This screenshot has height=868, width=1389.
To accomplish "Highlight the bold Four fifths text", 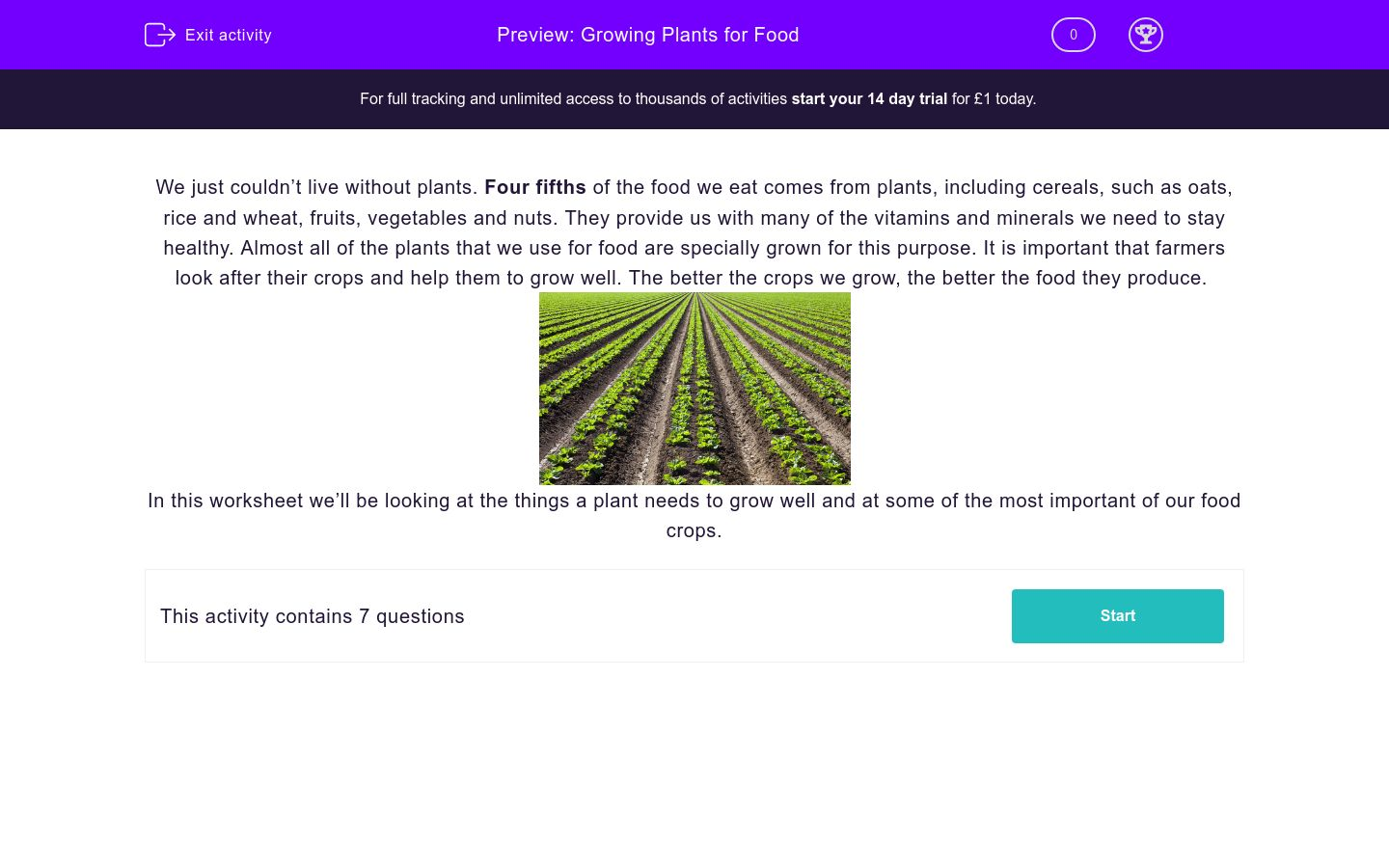I will [x=535, y=187].
